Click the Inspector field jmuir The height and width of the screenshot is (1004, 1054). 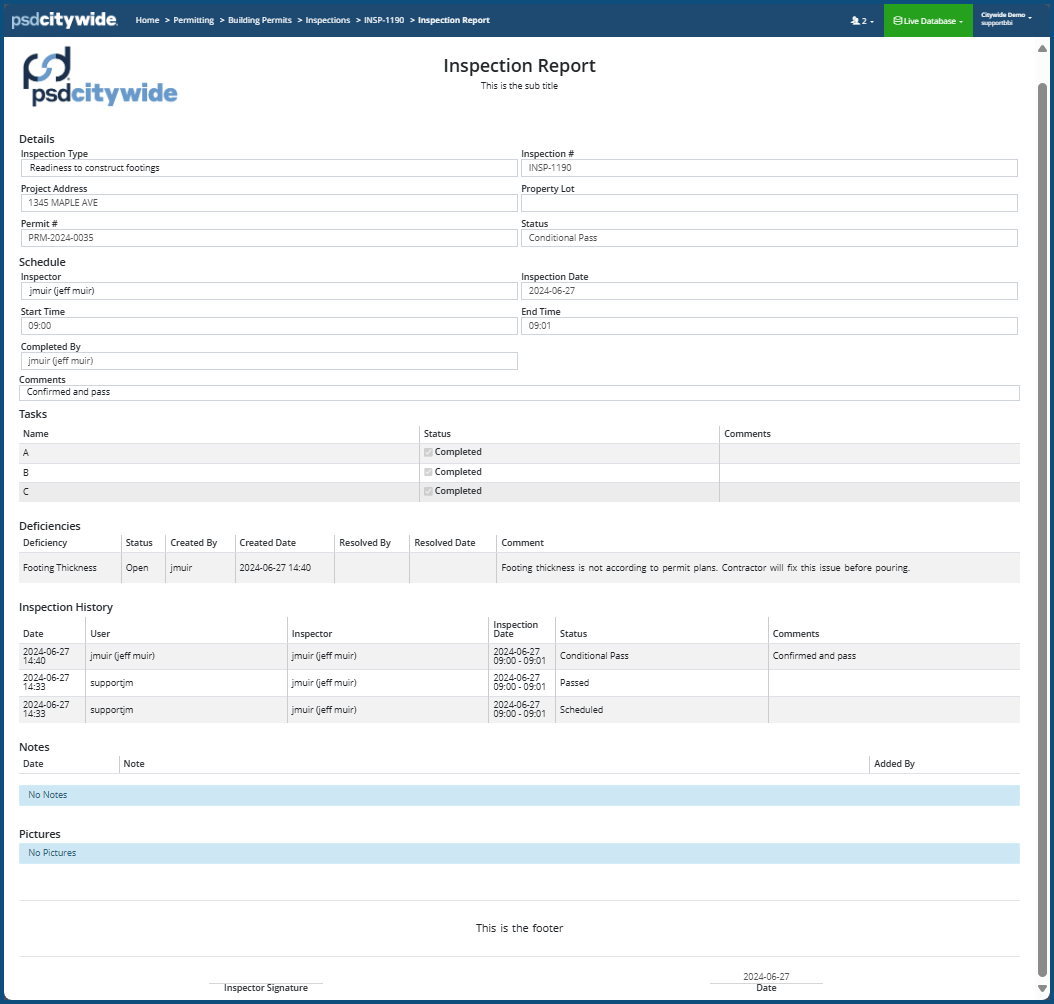[x=269, y=291]
